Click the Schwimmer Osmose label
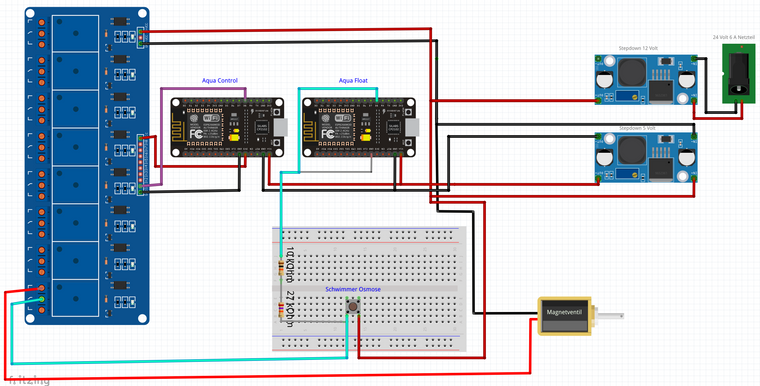Viewport: 760px width, 386px height. tap(353, 289)
